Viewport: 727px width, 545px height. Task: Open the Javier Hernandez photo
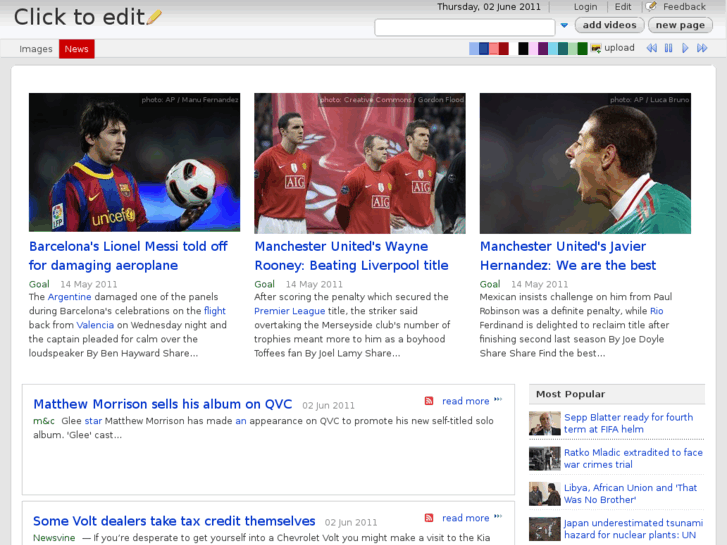click(585, 163)
